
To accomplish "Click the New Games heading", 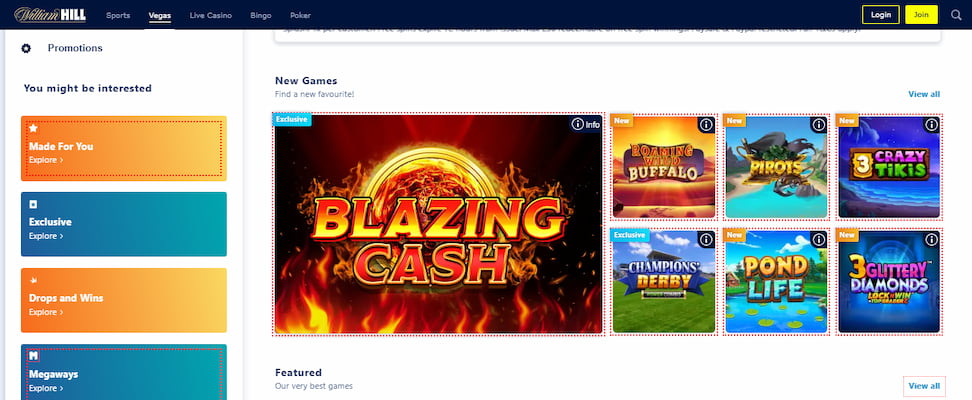I will click(x=306, y=81).
